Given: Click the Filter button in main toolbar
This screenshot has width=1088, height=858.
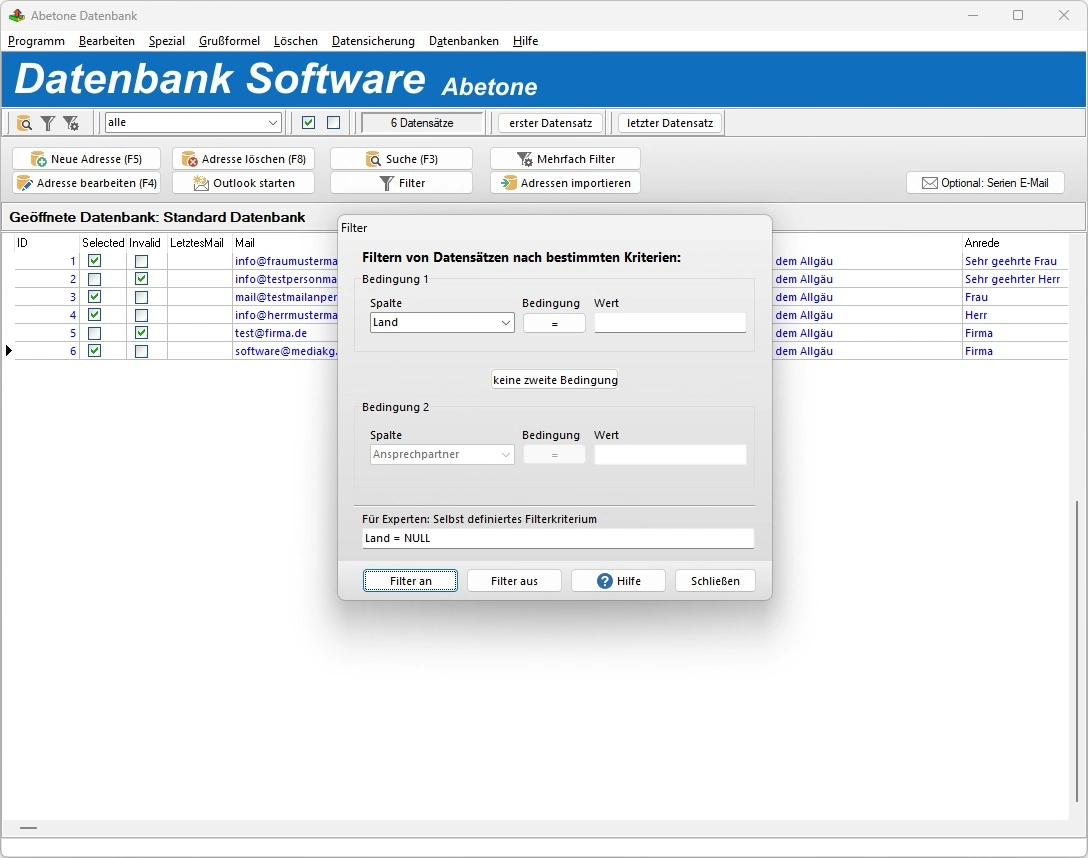Looking at the screenshot, I should coord(401,183).
